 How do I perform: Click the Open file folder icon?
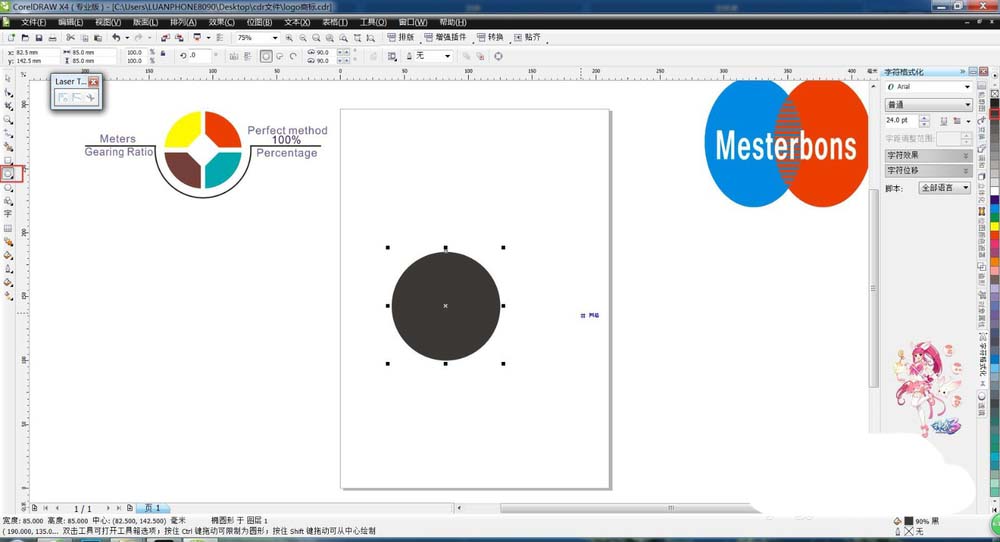tap(25, 38)
